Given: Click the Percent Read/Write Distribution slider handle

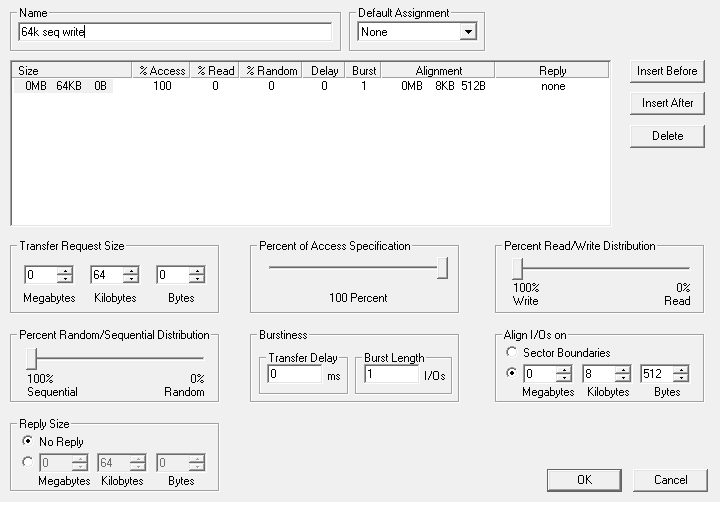Looking at the screenshot, I should [x=518, y=268].
